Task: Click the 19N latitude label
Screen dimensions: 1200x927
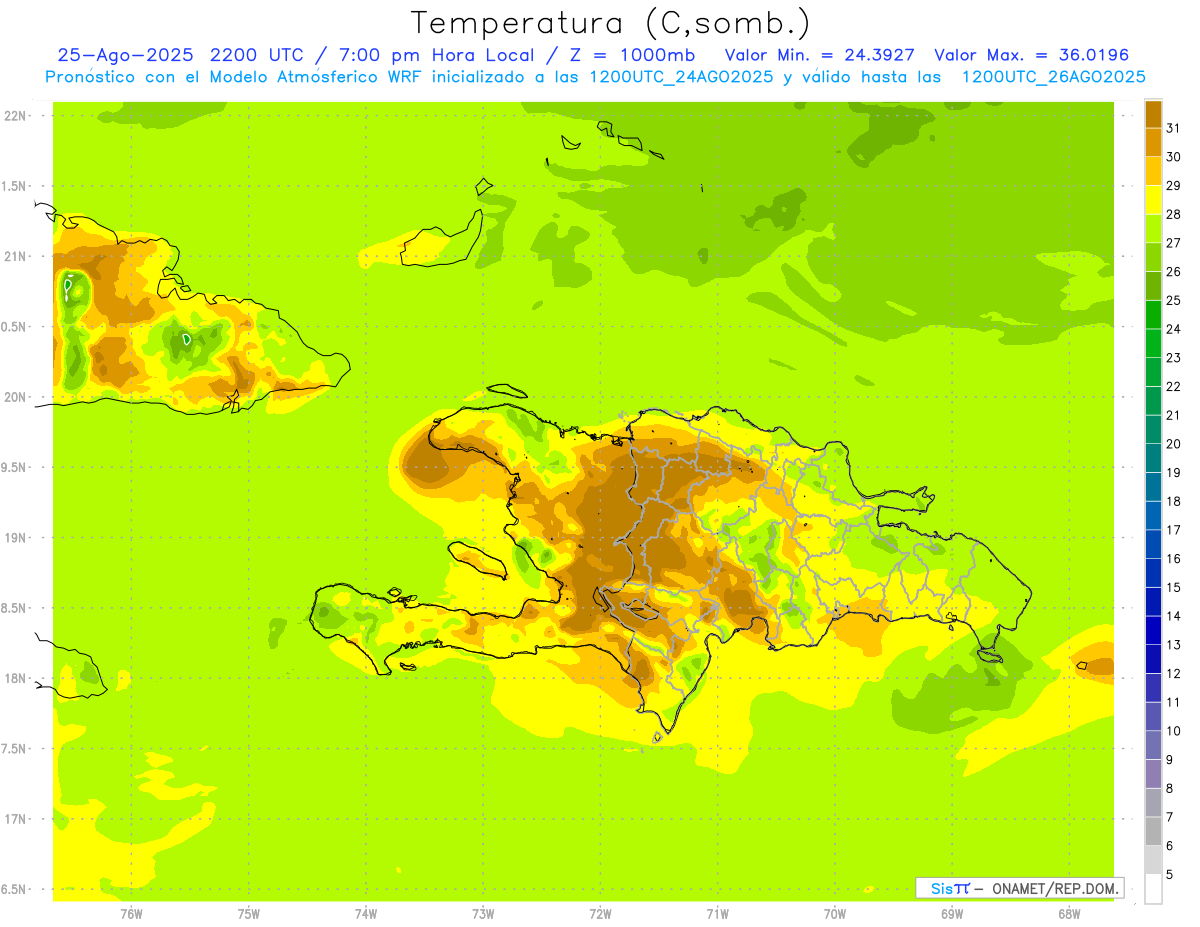Action: (14, 538)
